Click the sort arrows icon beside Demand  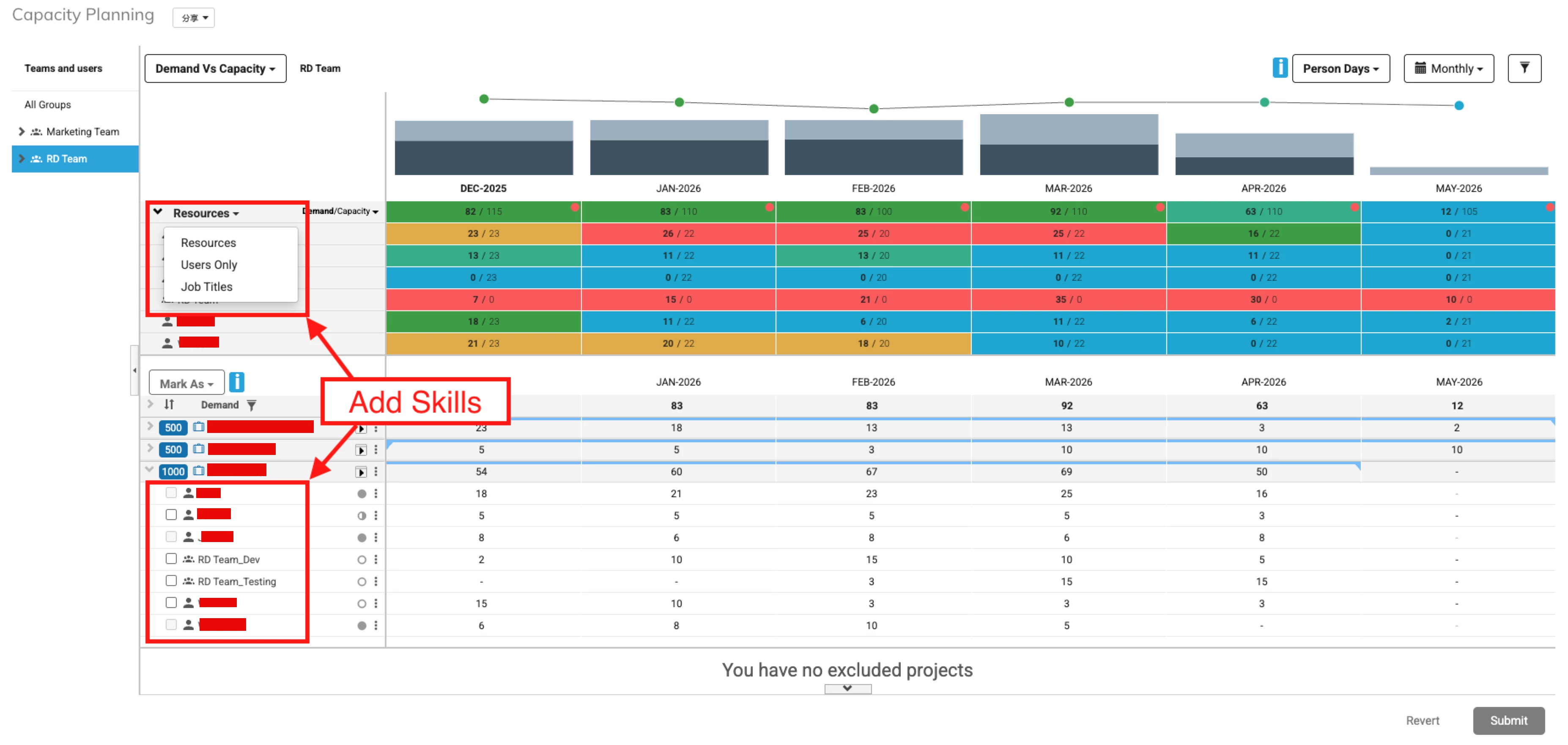(169, 405)
